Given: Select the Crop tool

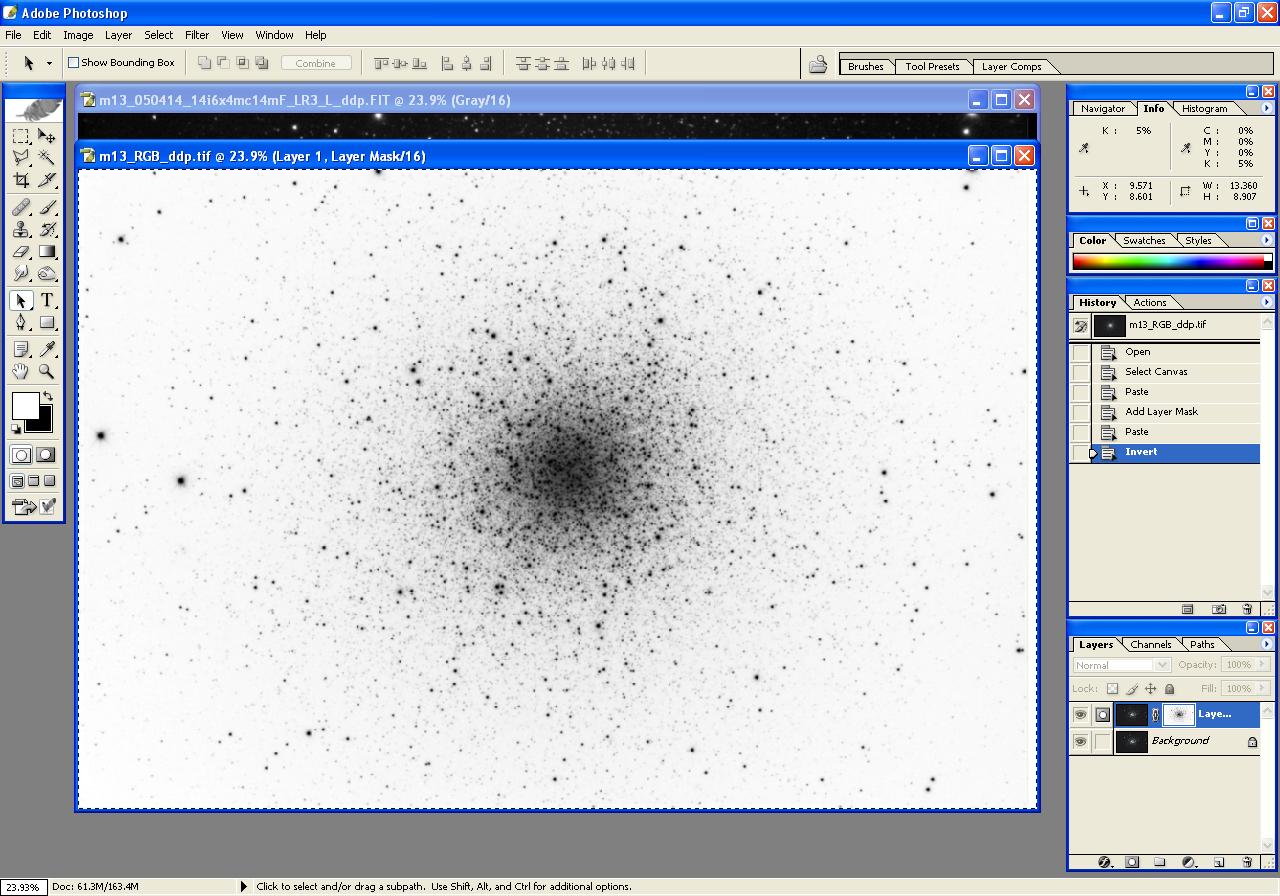Looking at the screenshot, I should 21,180.
